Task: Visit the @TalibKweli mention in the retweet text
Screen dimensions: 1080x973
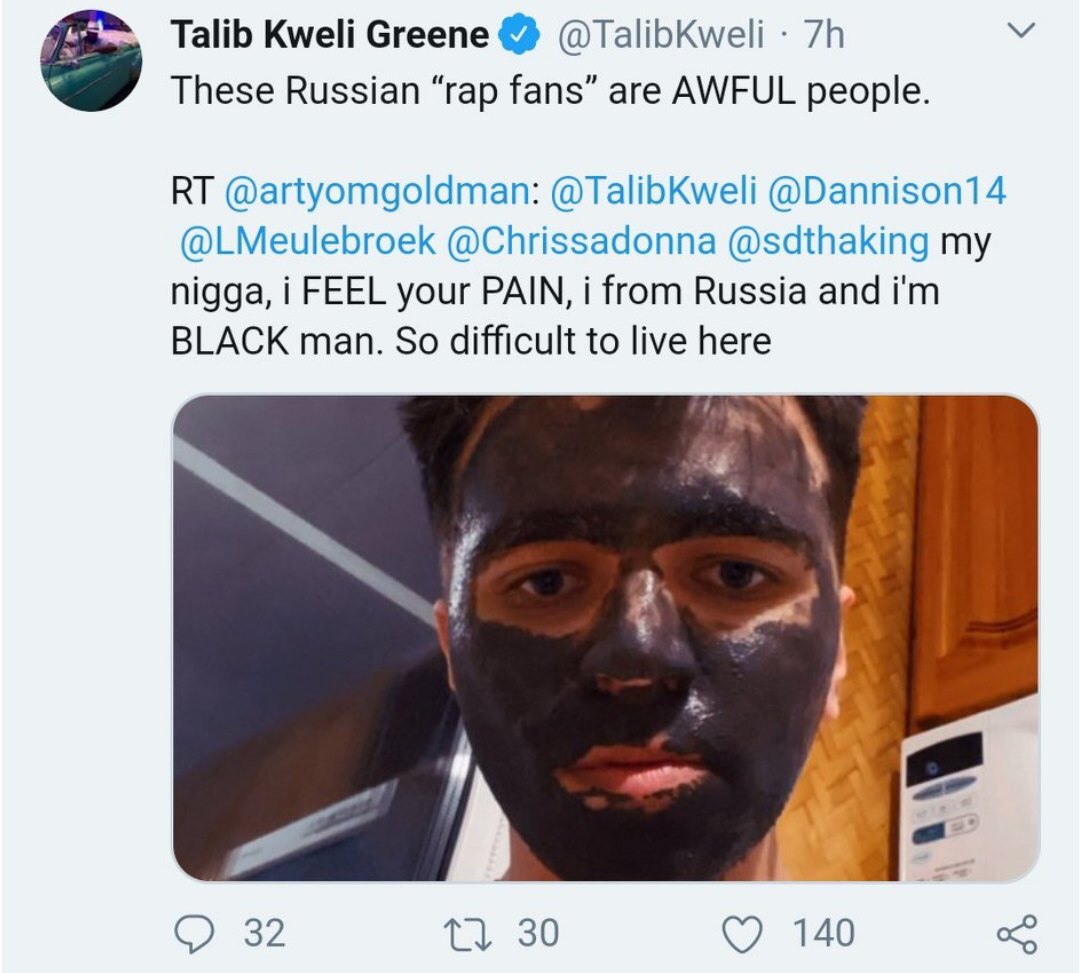Action: tap(654, 191)
